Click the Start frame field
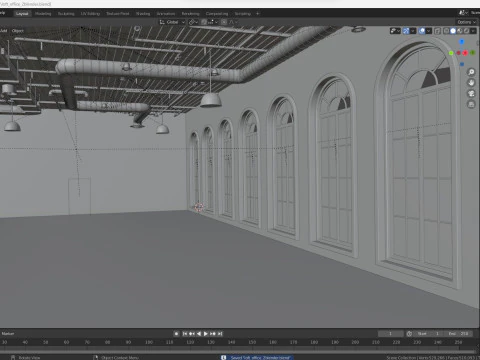The height and width of the screenshot is (360, 480). pyautogui.click(x=429, y=333)
